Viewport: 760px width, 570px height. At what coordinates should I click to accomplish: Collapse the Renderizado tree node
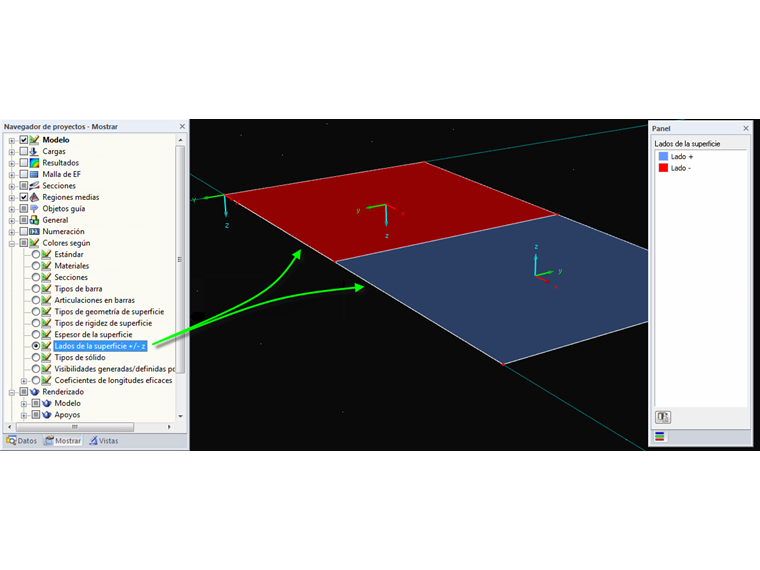[x=12, y=392]
